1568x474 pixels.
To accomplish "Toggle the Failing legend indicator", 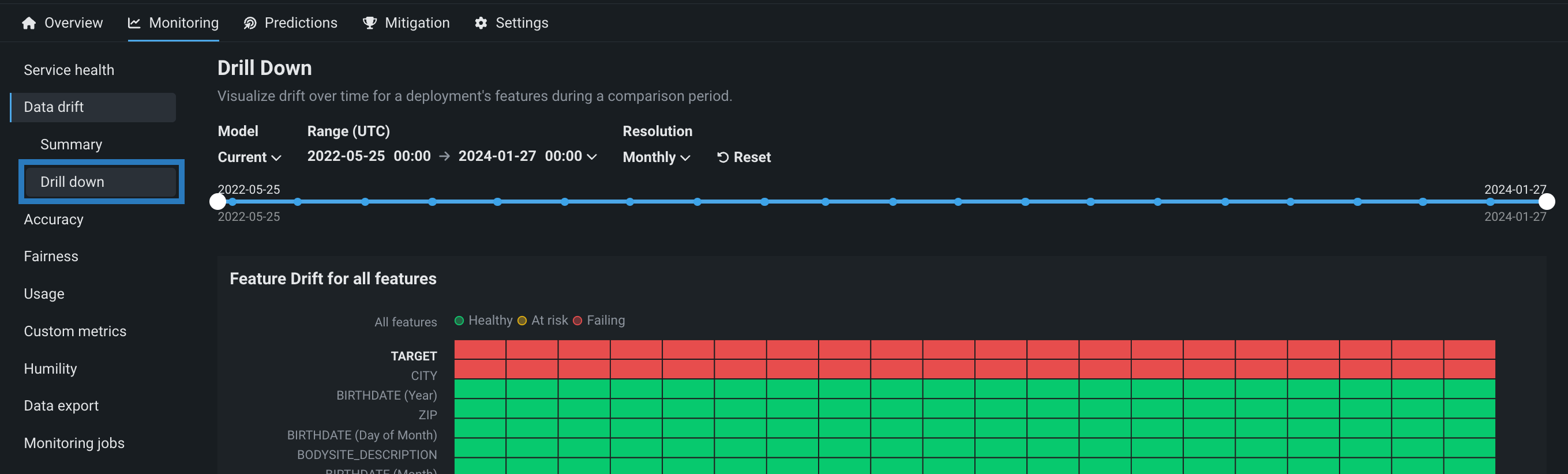I will click(x=577, y=321).
